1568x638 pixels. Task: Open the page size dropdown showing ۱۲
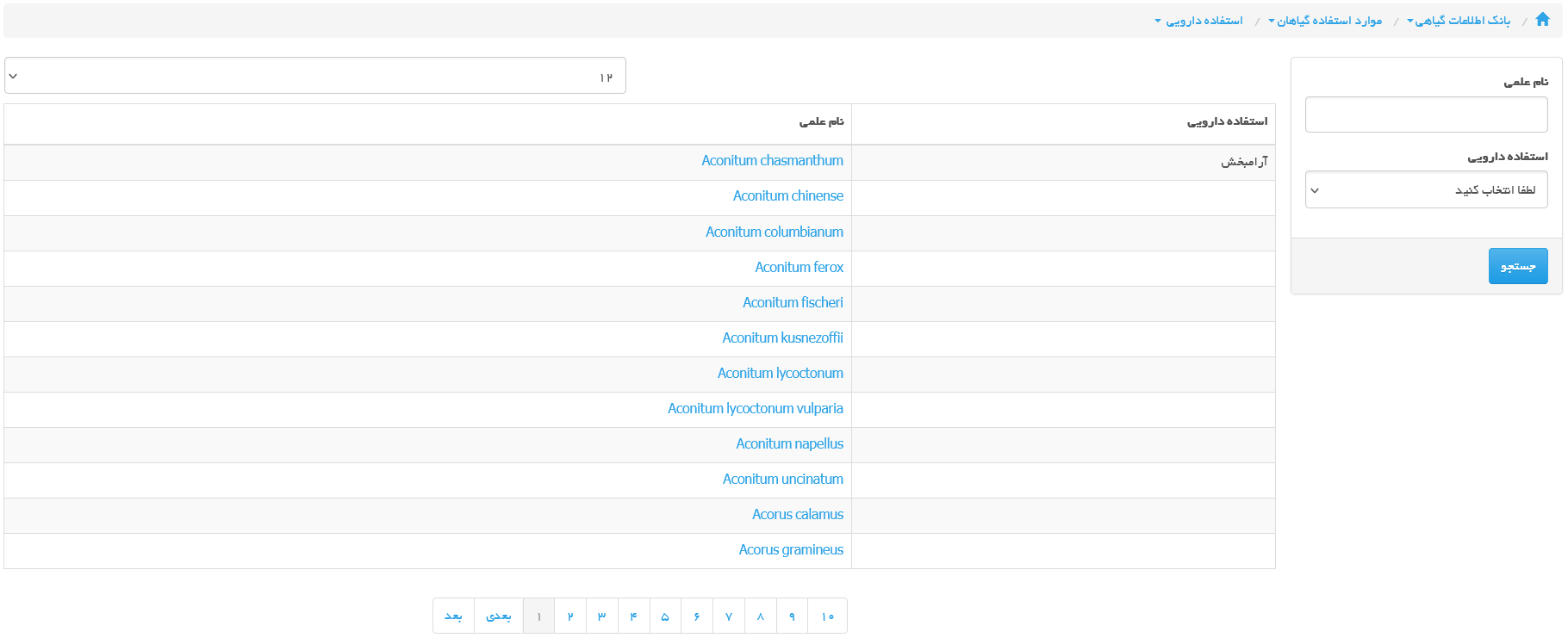314,77
